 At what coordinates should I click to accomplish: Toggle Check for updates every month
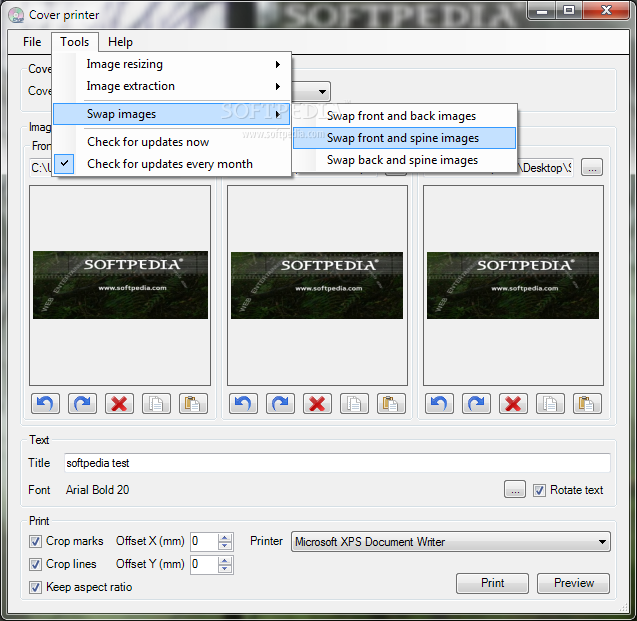pyautogui.click(x=171, y=164)
